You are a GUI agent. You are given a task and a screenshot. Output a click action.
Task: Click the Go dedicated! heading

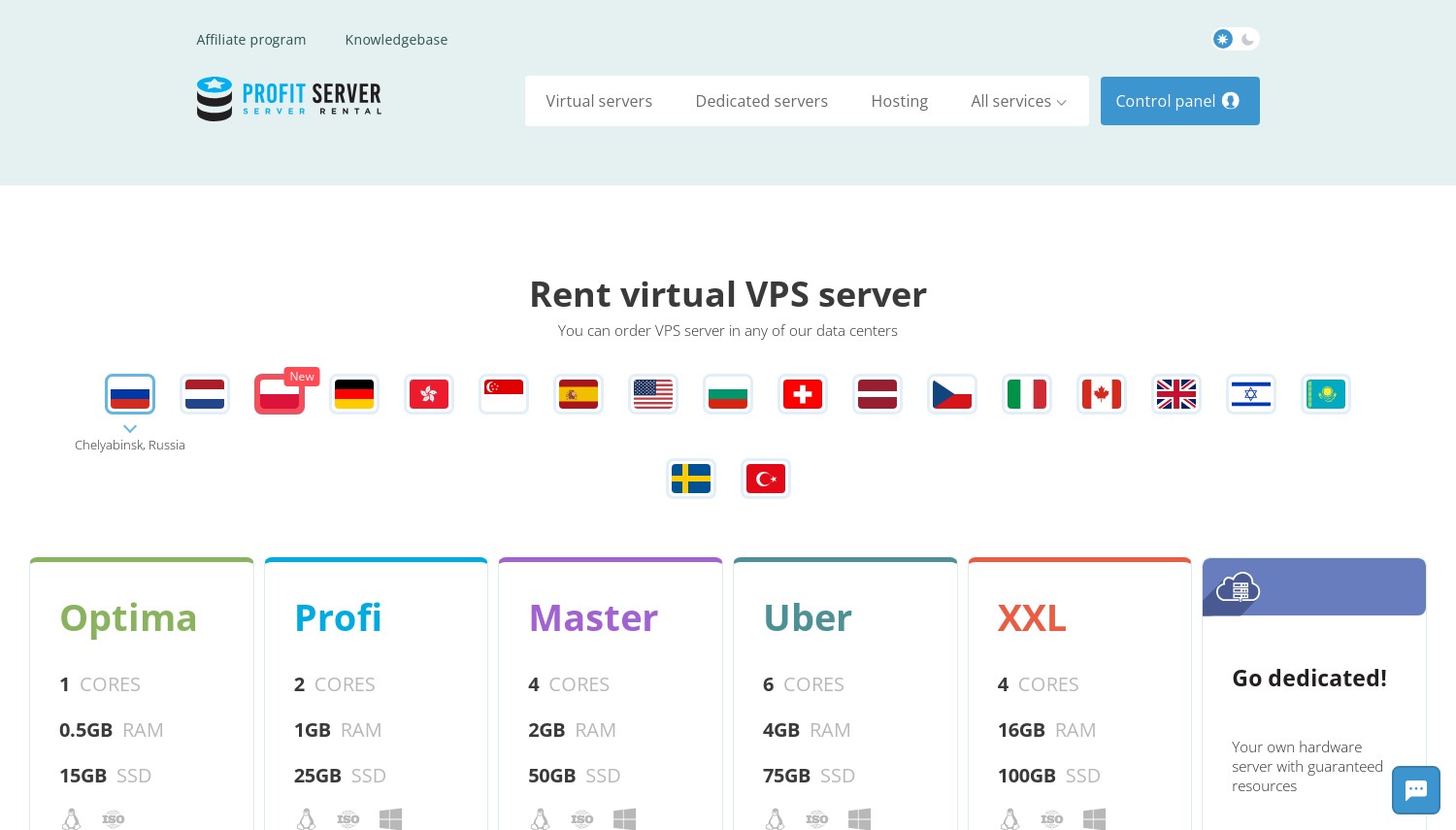tap(1309, 679)
